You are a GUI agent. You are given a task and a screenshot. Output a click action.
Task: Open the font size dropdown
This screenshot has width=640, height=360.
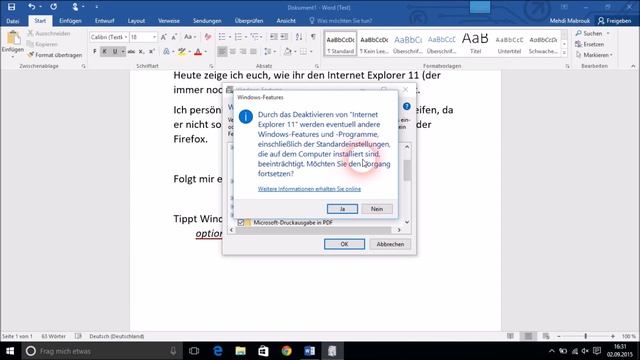point(154,37)
